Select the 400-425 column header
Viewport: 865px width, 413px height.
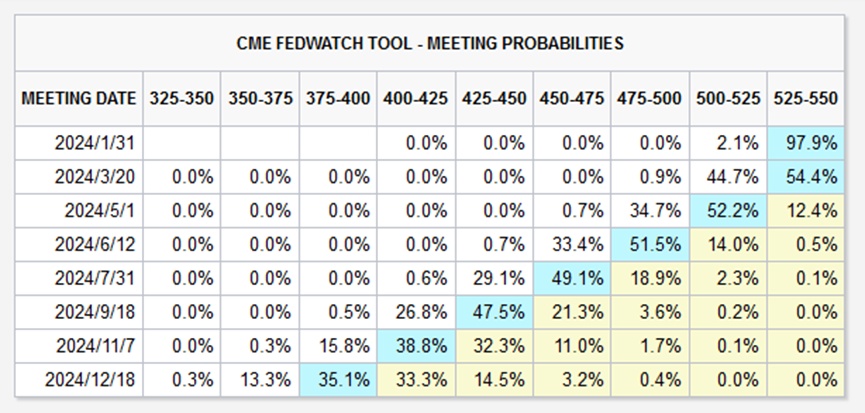coord(415,99)
